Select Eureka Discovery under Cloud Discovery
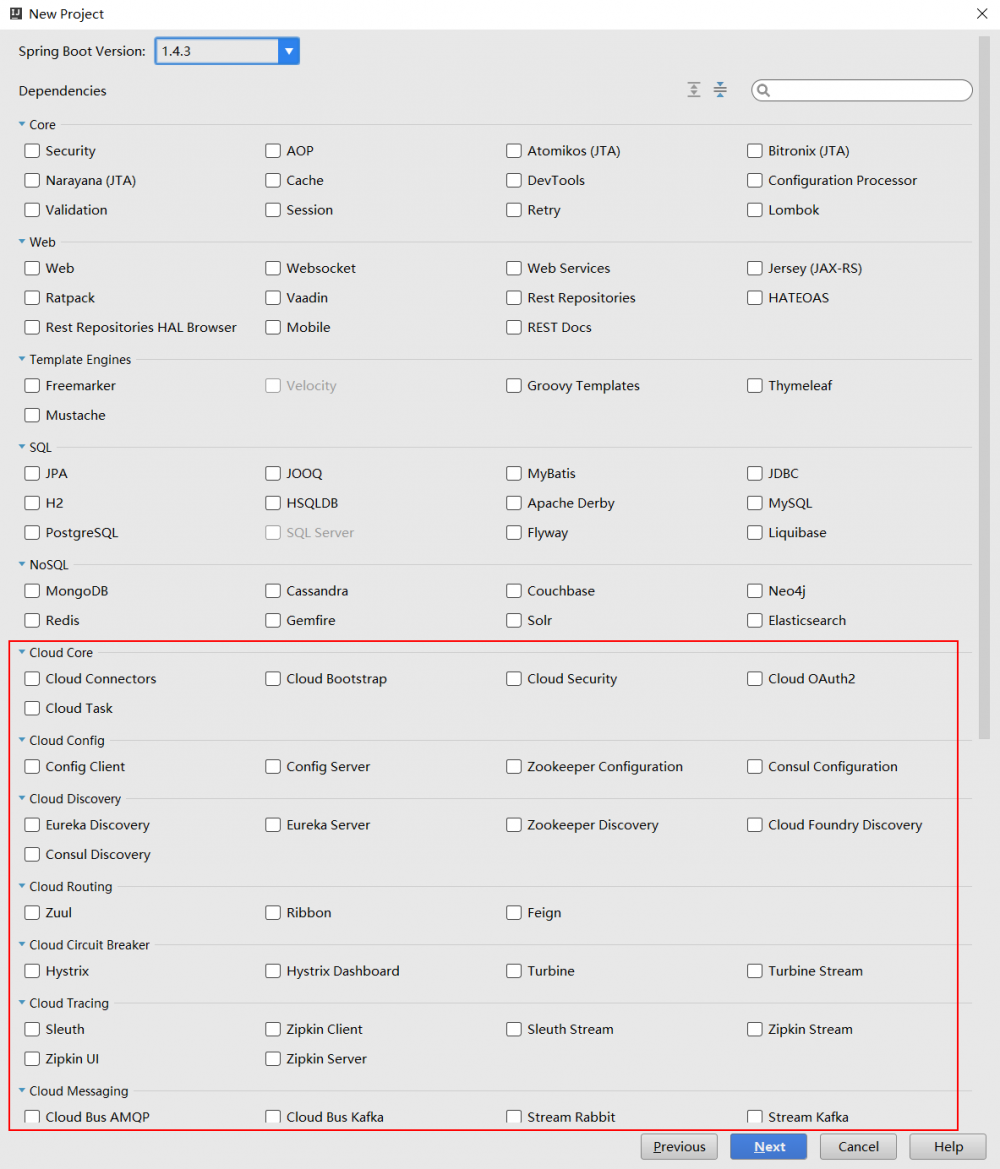 (31, 825)
